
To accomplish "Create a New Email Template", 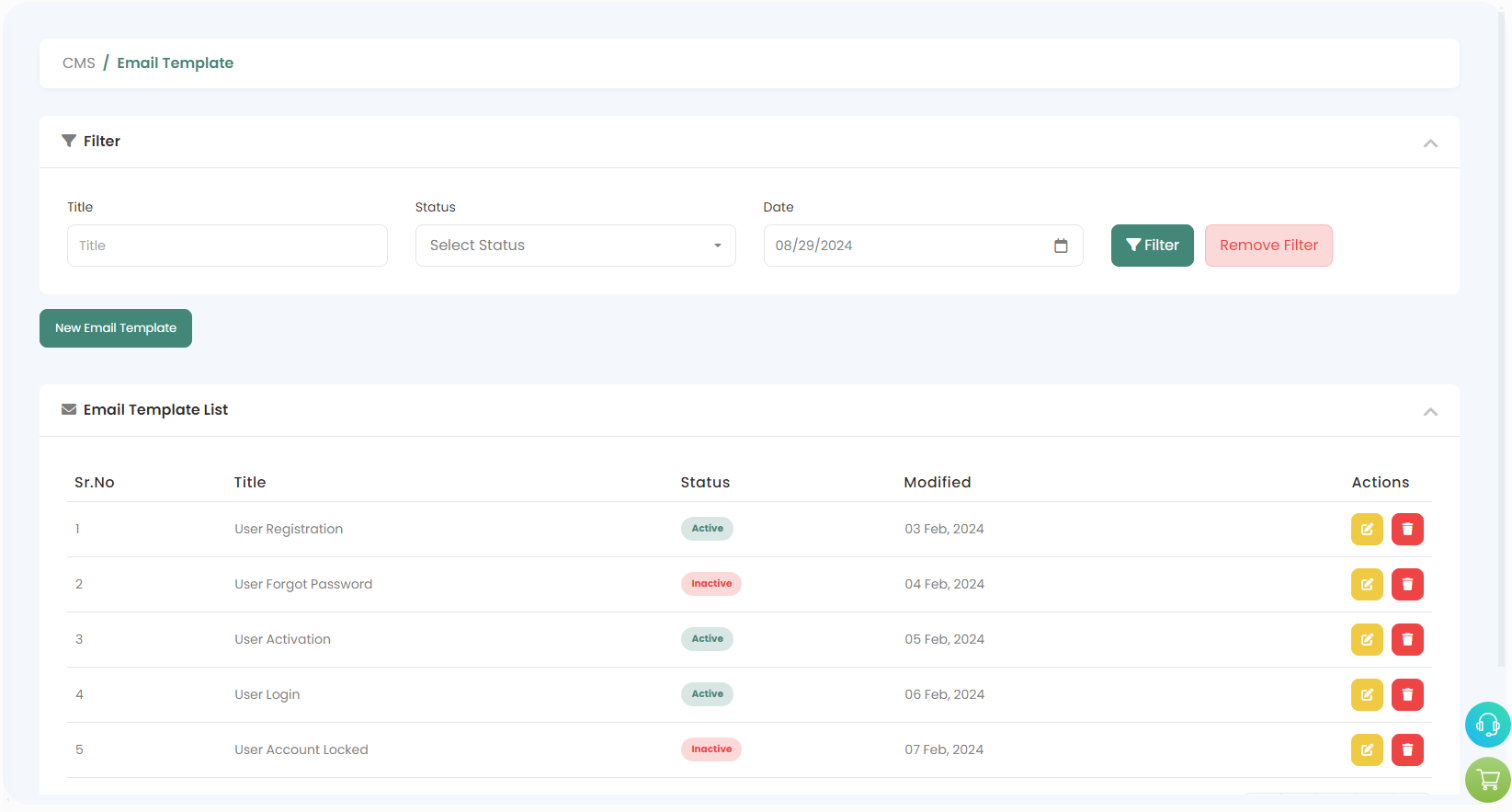I will pyautogui.click(x=116, y=328).
